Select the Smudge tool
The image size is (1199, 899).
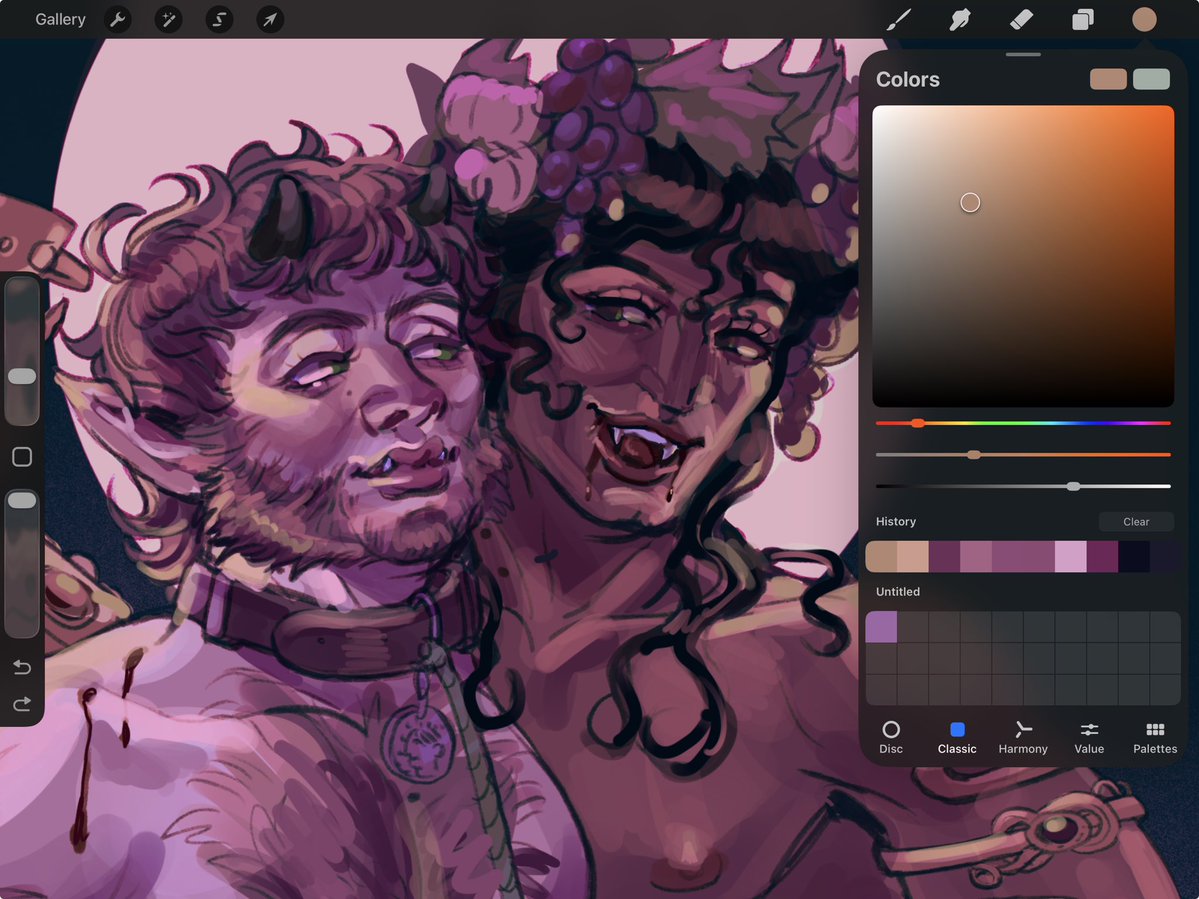click(x=960, y=19)
